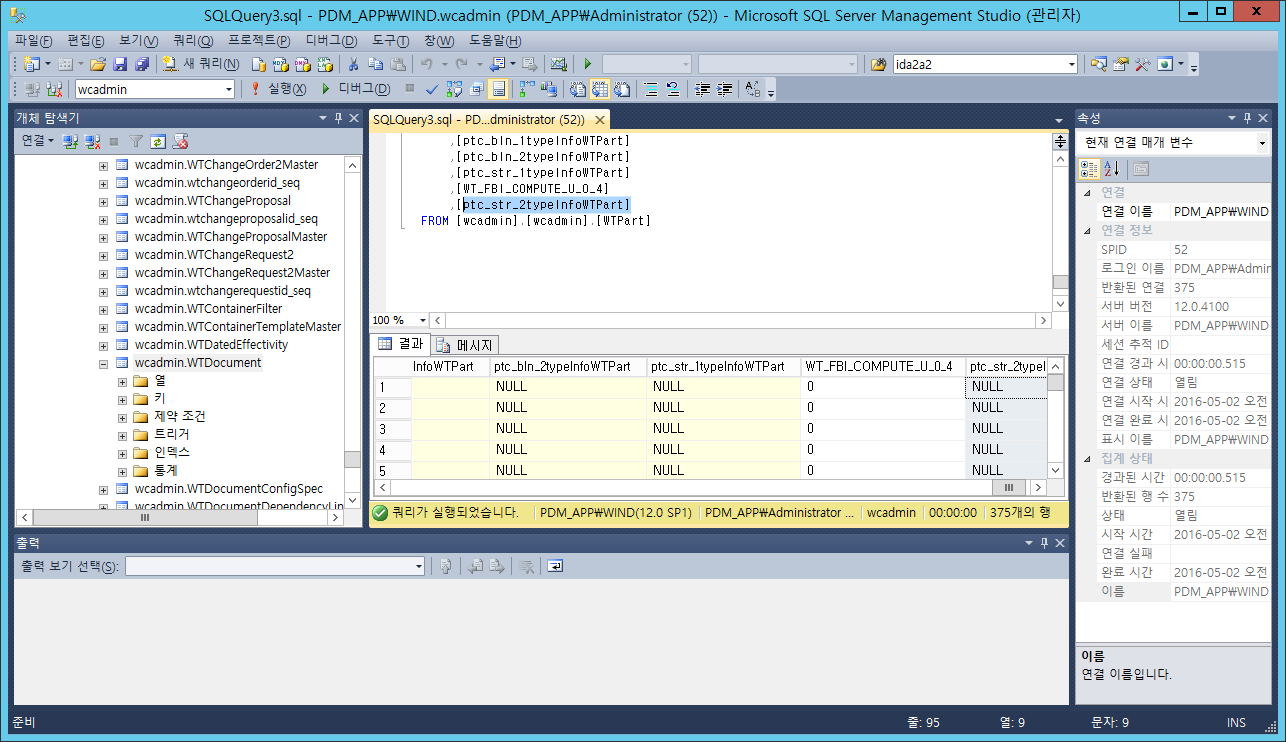Click the Categorized icon in Properties panel
Viewport: 1286px width, 742px height.
[1090, 168]
